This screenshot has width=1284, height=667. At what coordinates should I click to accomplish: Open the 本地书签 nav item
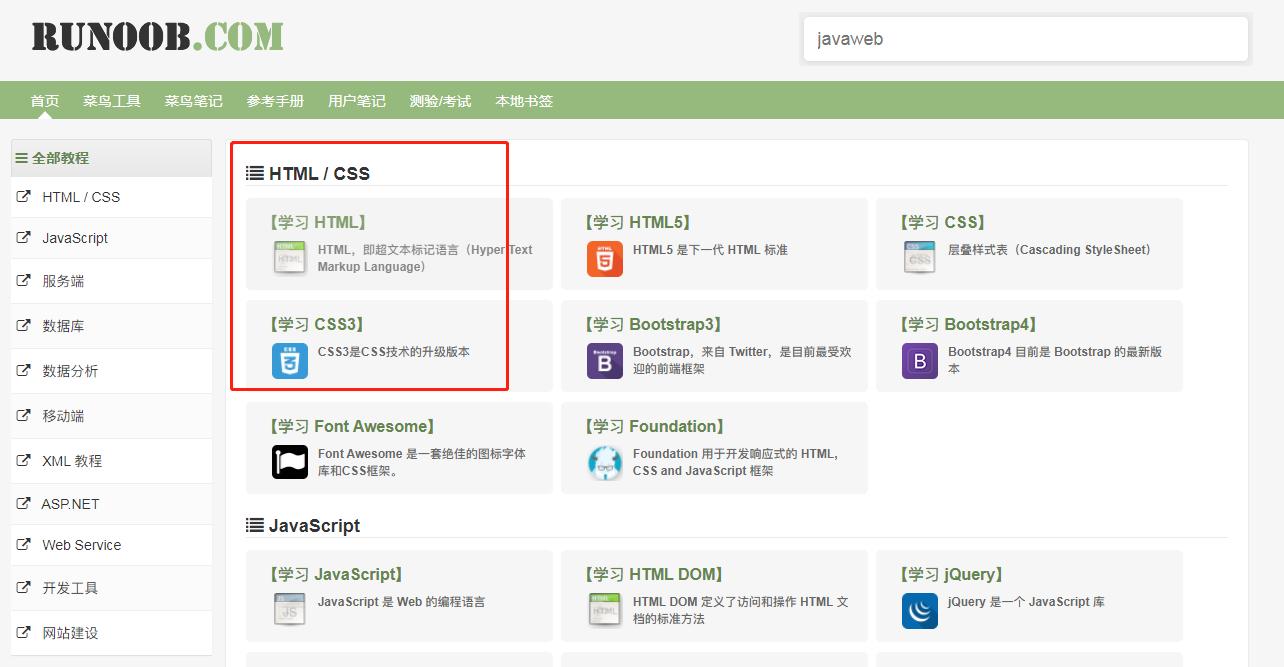click(x=524, y=101)
